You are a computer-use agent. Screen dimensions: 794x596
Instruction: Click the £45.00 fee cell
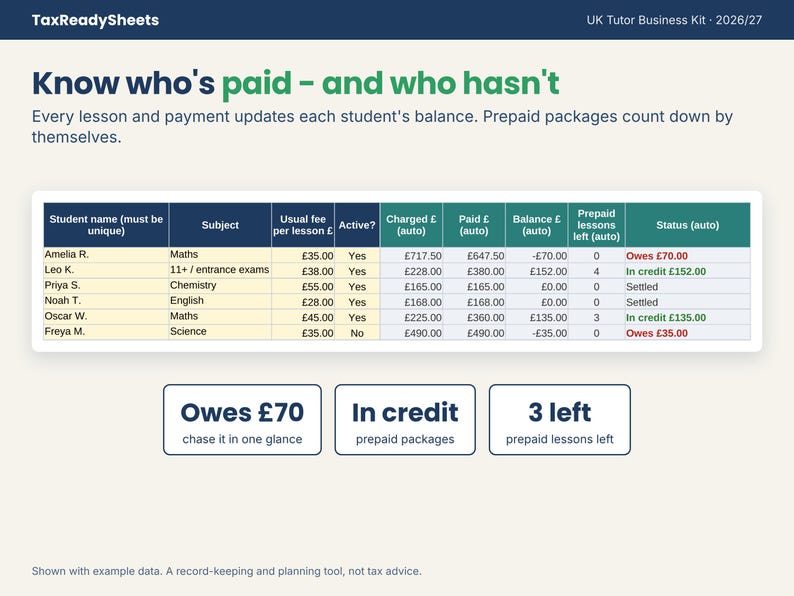303,317
